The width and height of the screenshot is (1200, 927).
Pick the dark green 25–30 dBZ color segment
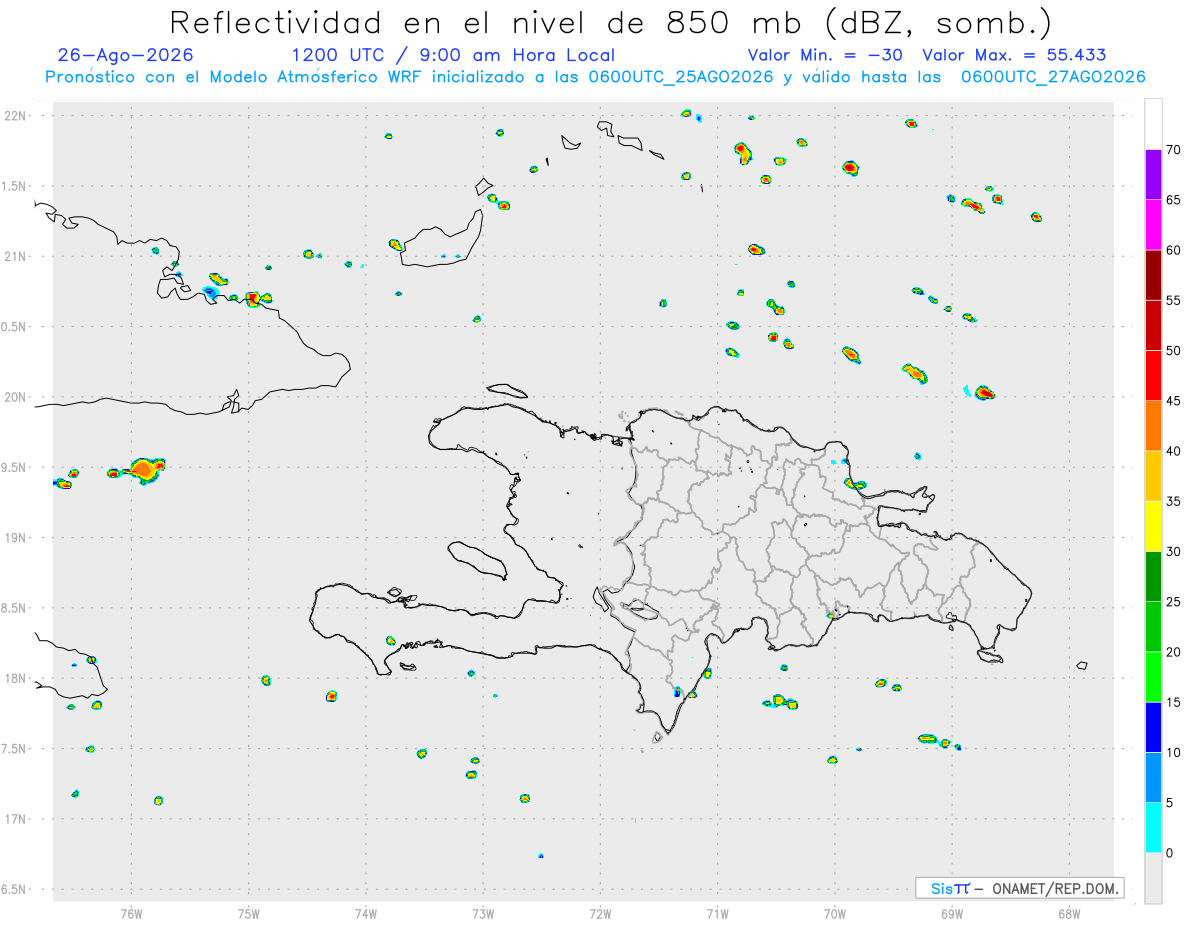point(1153,576)
